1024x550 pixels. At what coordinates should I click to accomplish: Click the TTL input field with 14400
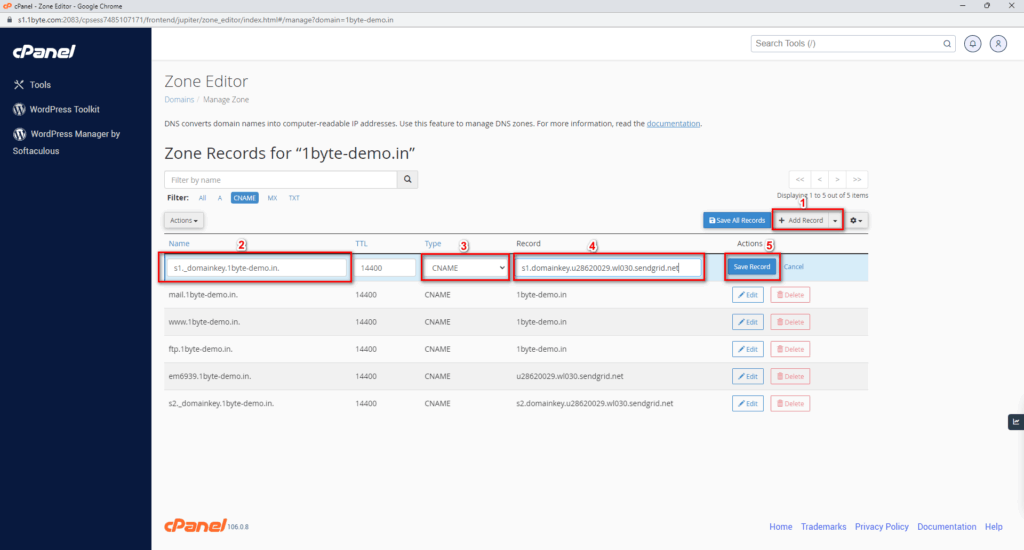tap(385, 268)
